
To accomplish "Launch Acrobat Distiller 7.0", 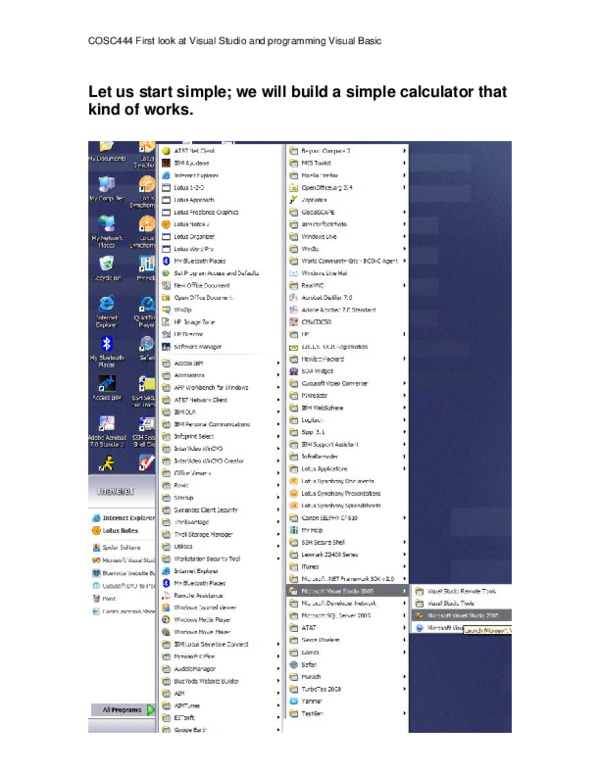I will (x=321, y=297).
